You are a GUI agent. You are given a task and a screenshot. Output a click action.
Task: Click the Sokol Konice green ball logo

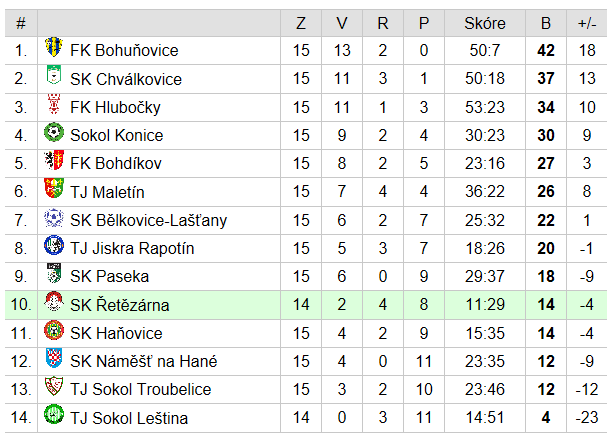tap(54, 132)
